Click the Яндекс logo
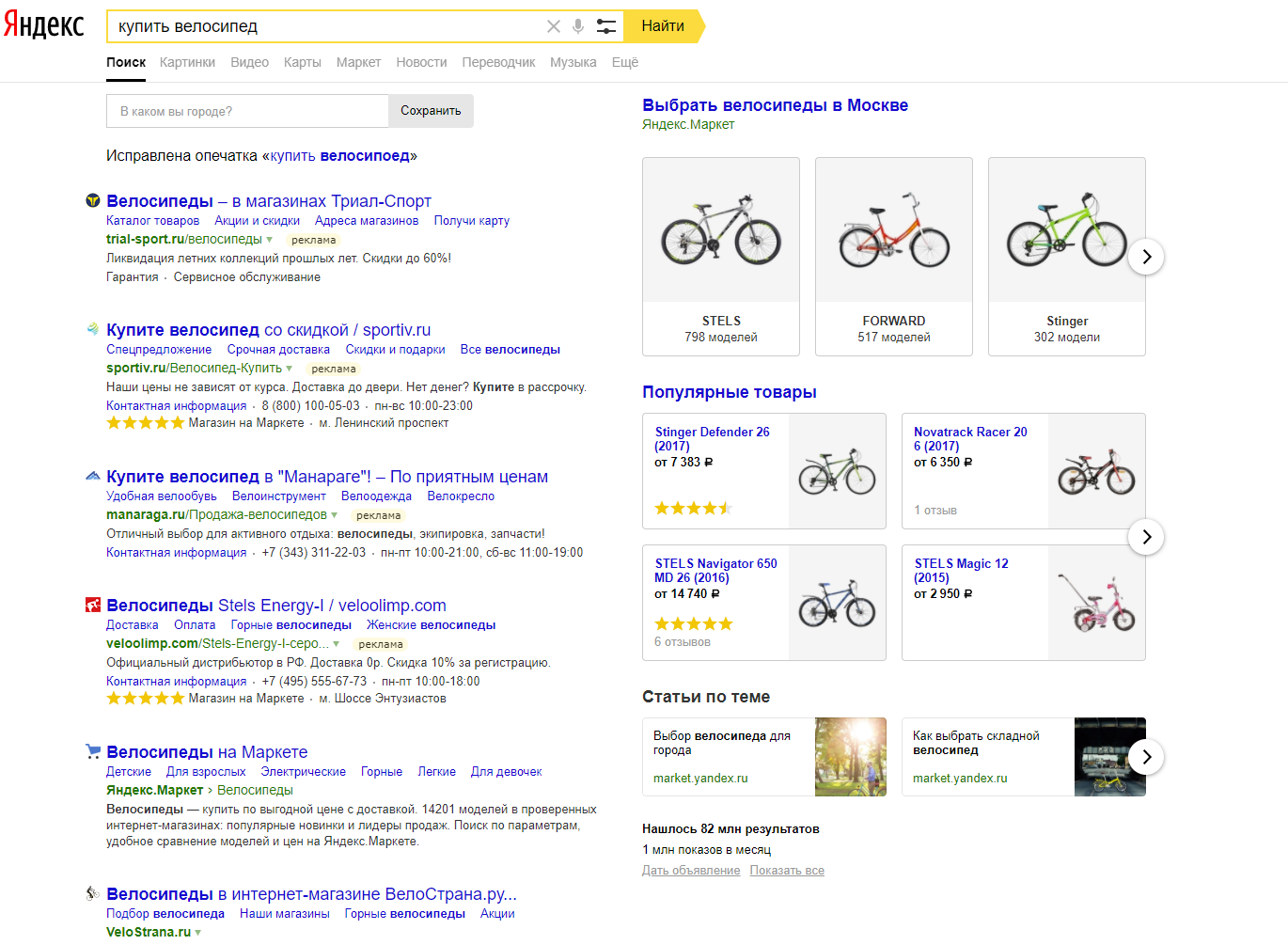Image resolution: width=1288 pixels, height=945 pixels. (44, 25)
